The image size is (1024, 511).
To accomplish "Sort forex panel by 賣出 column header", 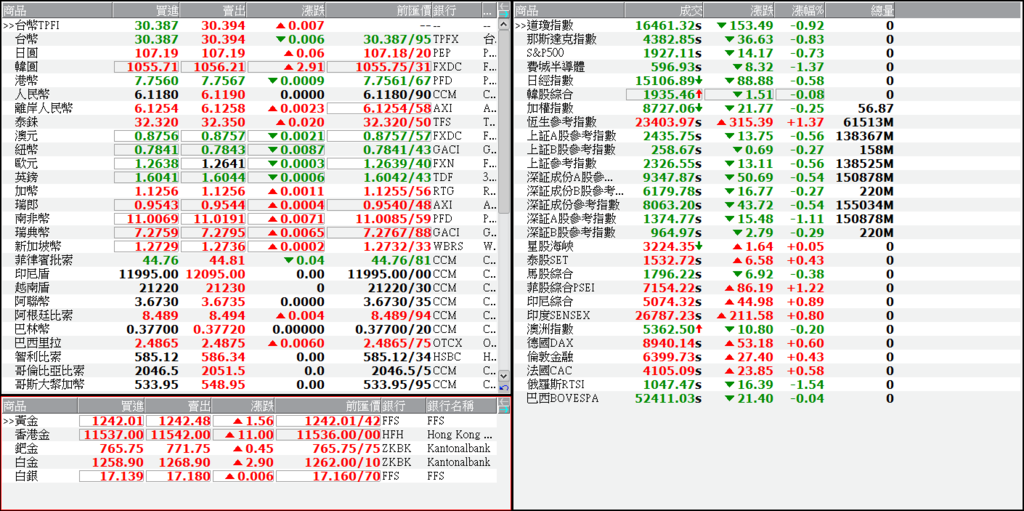I will pyautogui.click(x=214, y=10).
